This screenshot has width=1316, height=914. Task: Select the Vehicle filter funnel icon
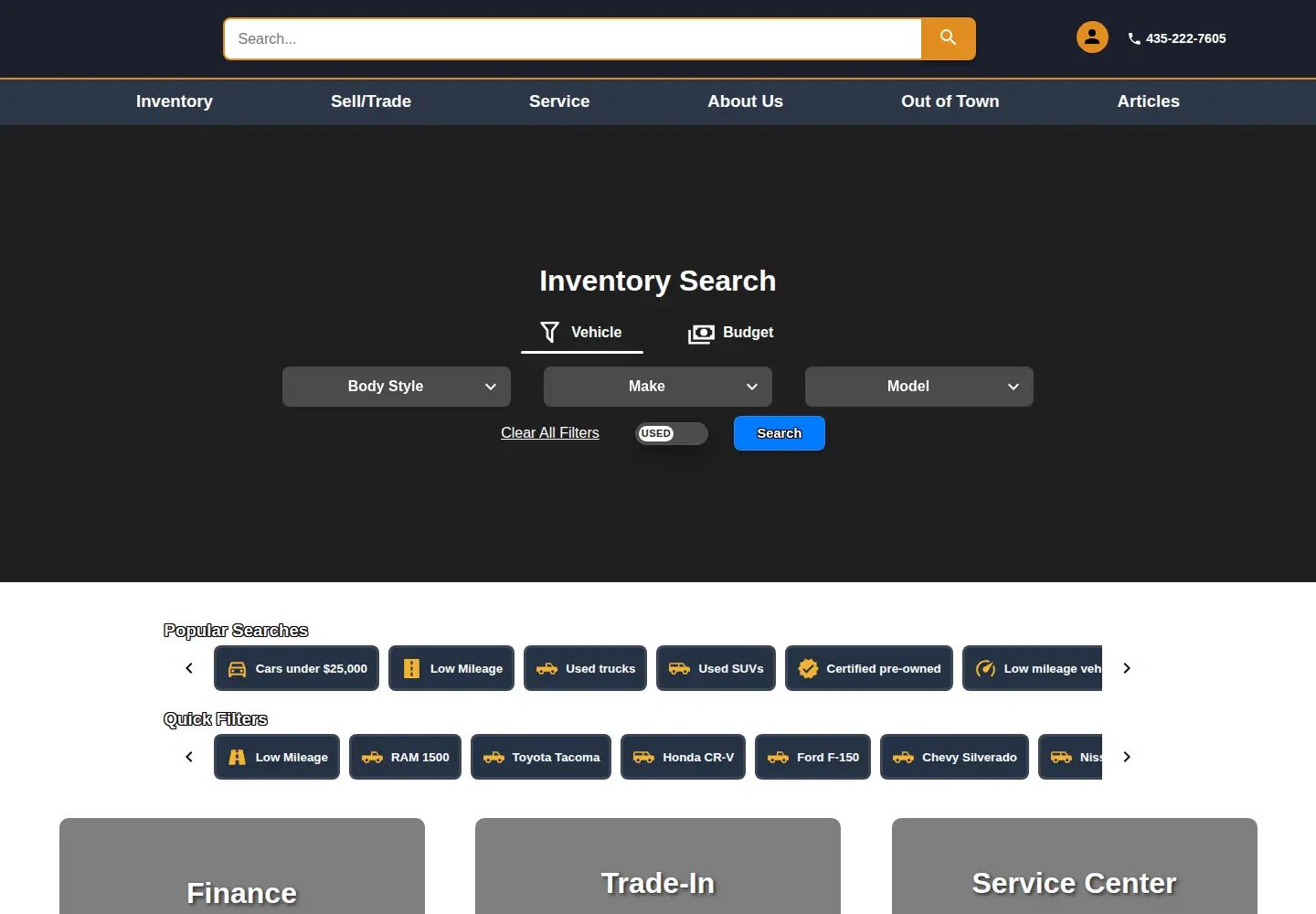click(549, 332)
